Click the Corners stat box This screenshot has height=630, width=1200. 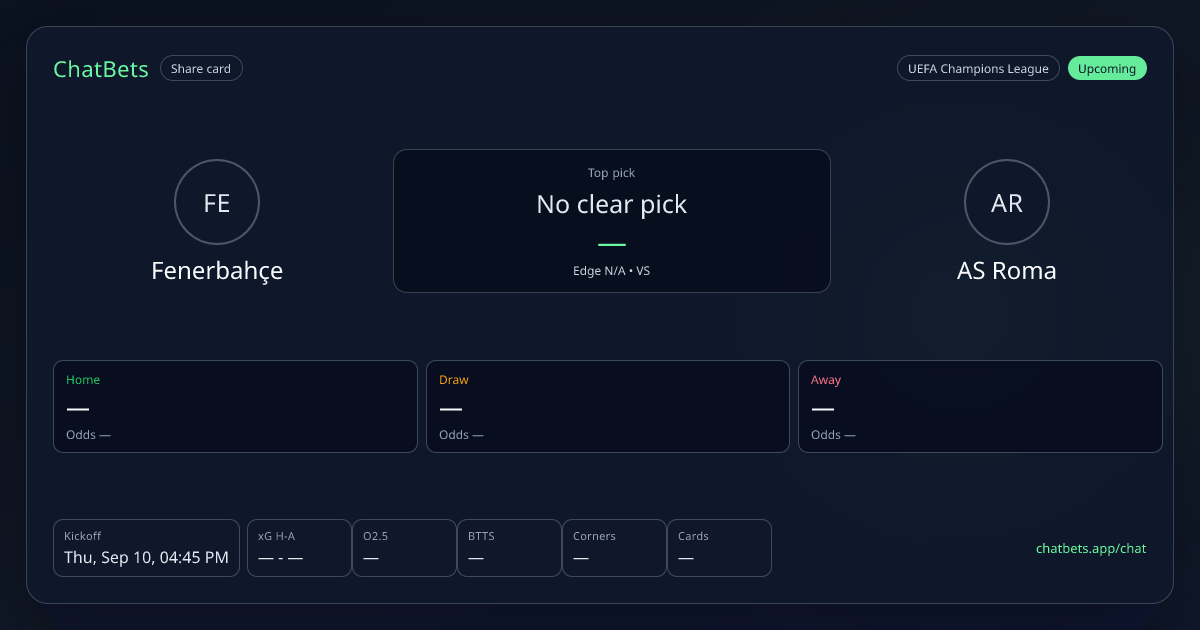pyautogui.click(x=614, y=548)
